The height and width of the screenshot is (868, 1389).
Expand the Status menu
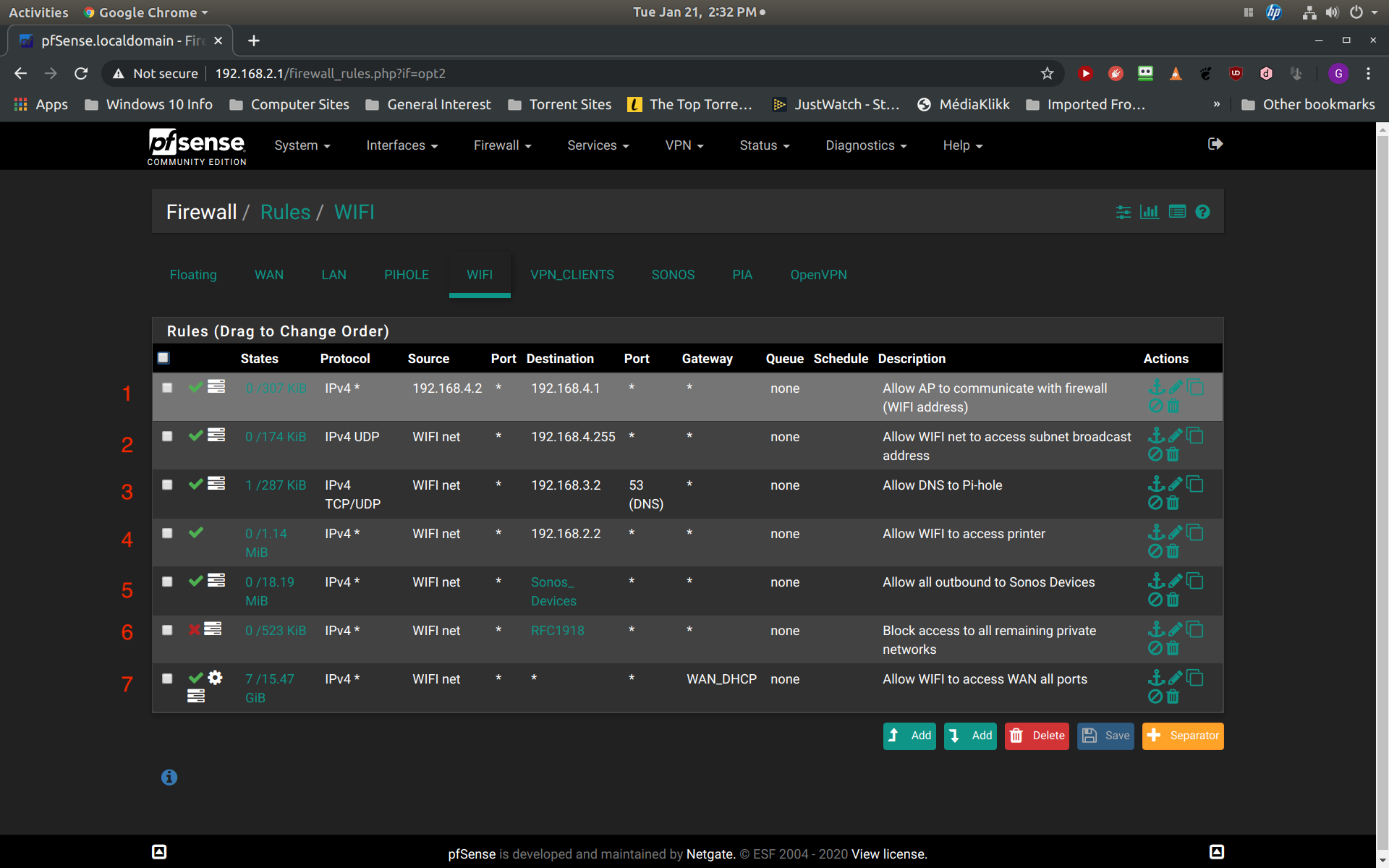(765, 145)
